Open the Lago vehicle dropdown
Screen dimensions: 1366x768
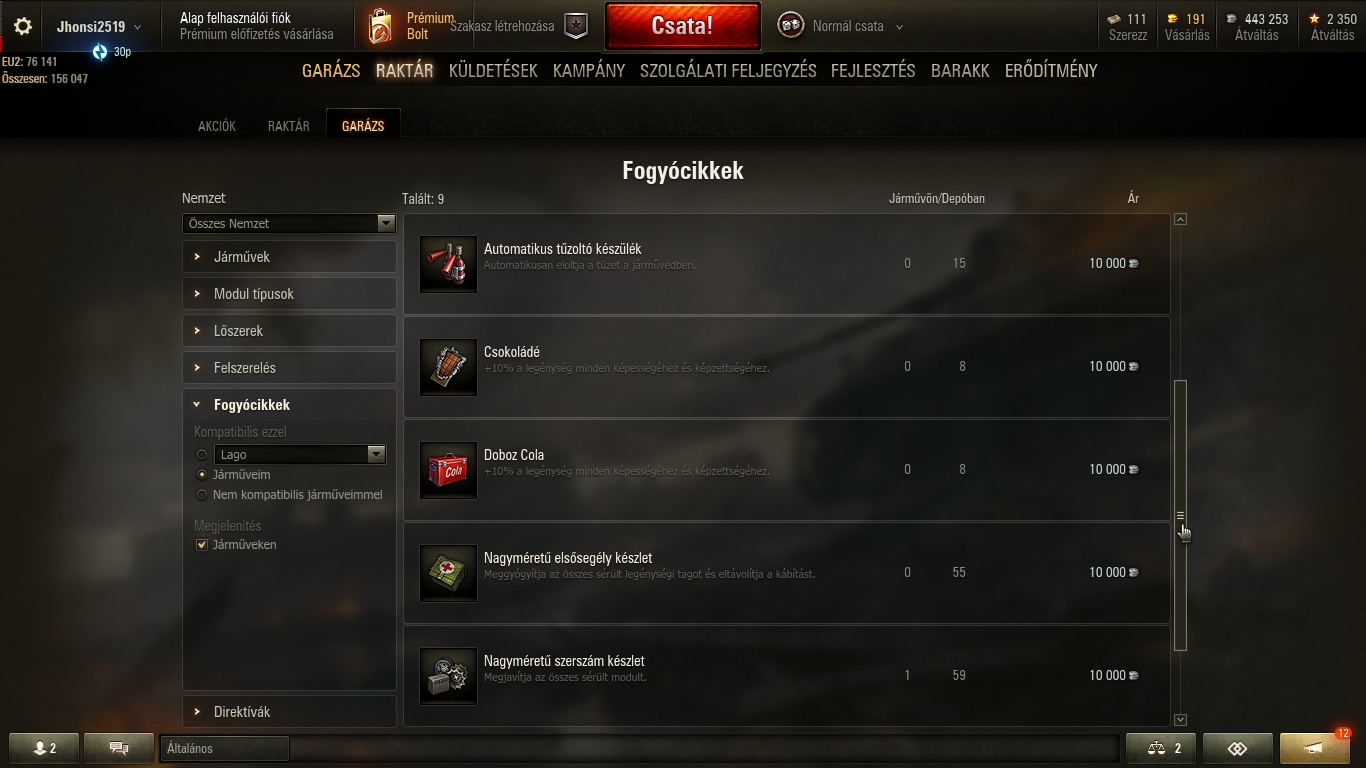coord(300,454)
